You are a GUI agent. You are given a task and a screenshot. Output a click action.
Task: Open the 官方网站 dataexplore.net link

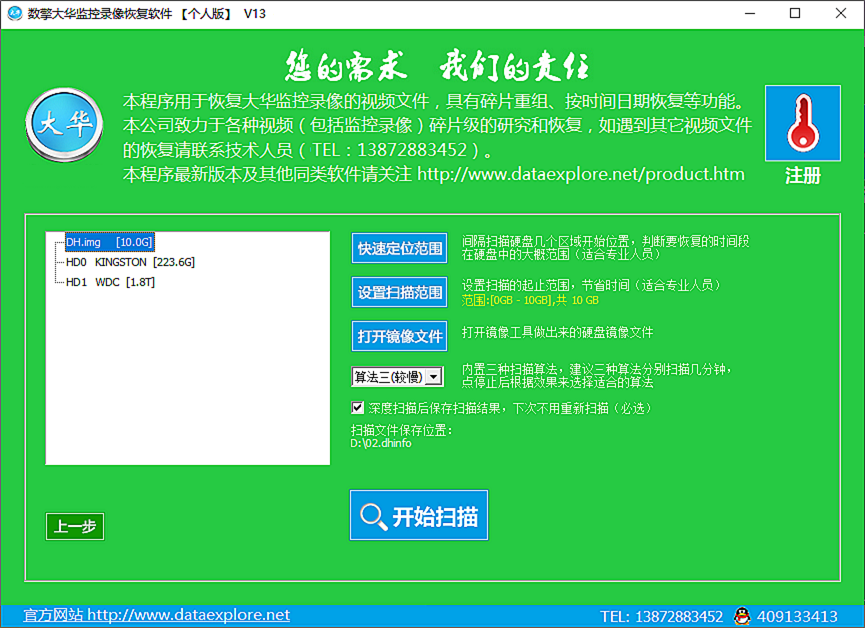(x=157, y=615)
